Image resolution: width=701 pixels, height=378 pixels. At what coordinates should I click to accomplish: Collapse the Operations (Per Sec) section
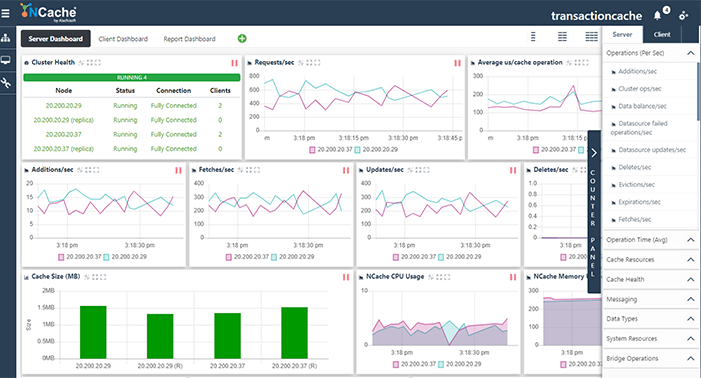click(x=690, y=53)
